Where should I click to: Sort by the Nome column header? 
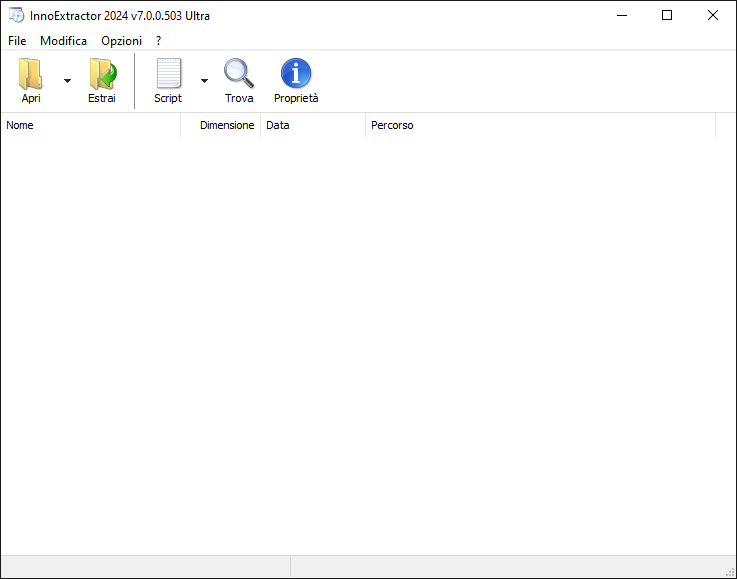click(x=91, y=125)
